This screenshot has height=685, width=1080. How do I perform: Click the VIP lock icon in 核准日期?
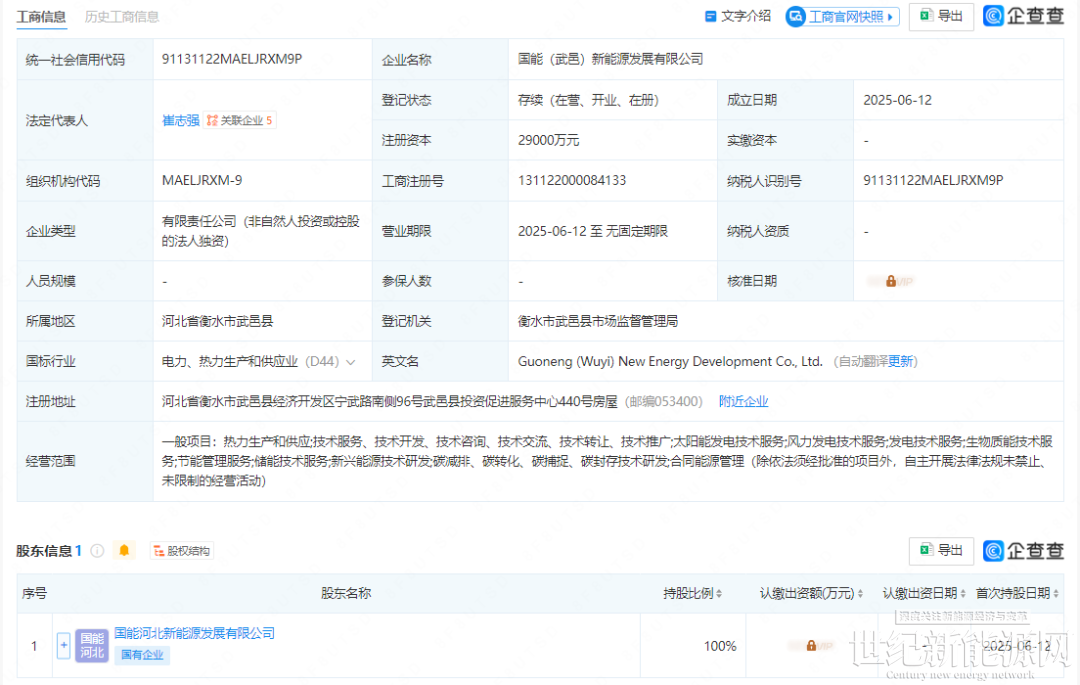click(x=891, y=281)
